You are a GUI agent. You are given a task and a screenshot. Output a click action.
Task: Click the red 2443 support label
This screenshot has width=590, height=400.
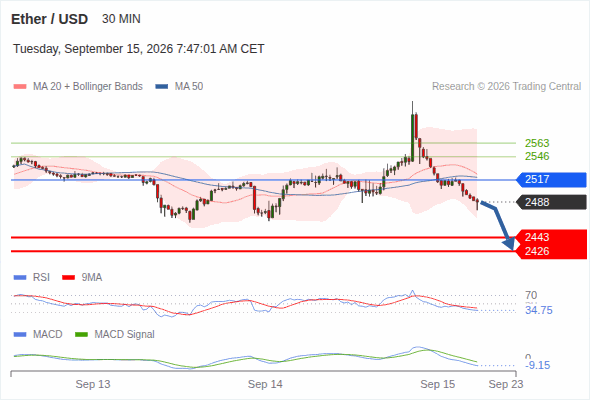[551, 237]
